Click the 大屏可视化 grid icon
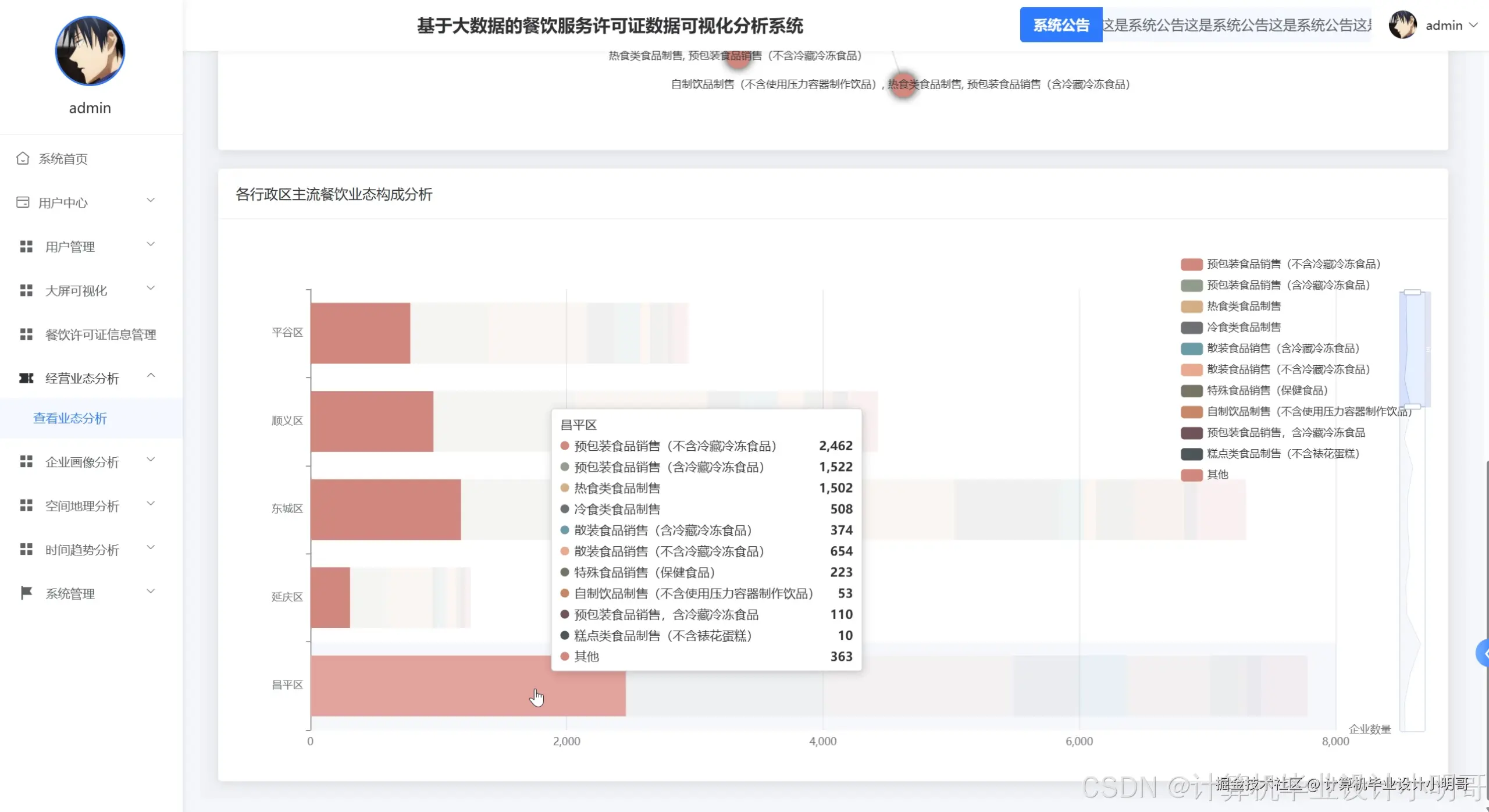 (x=26, y=290)
